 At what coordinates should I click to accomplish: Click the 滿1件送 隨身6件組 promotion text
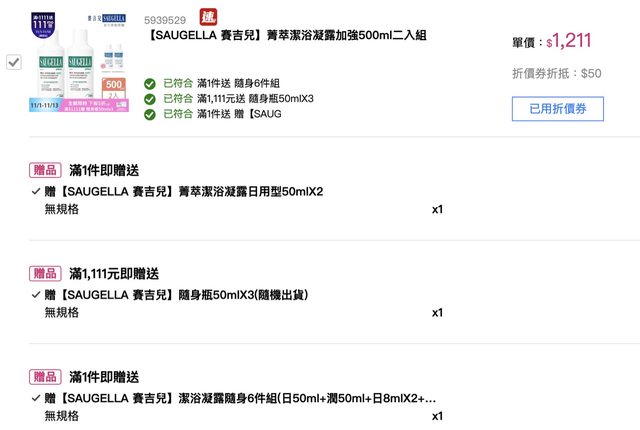(x=238, y=84)
